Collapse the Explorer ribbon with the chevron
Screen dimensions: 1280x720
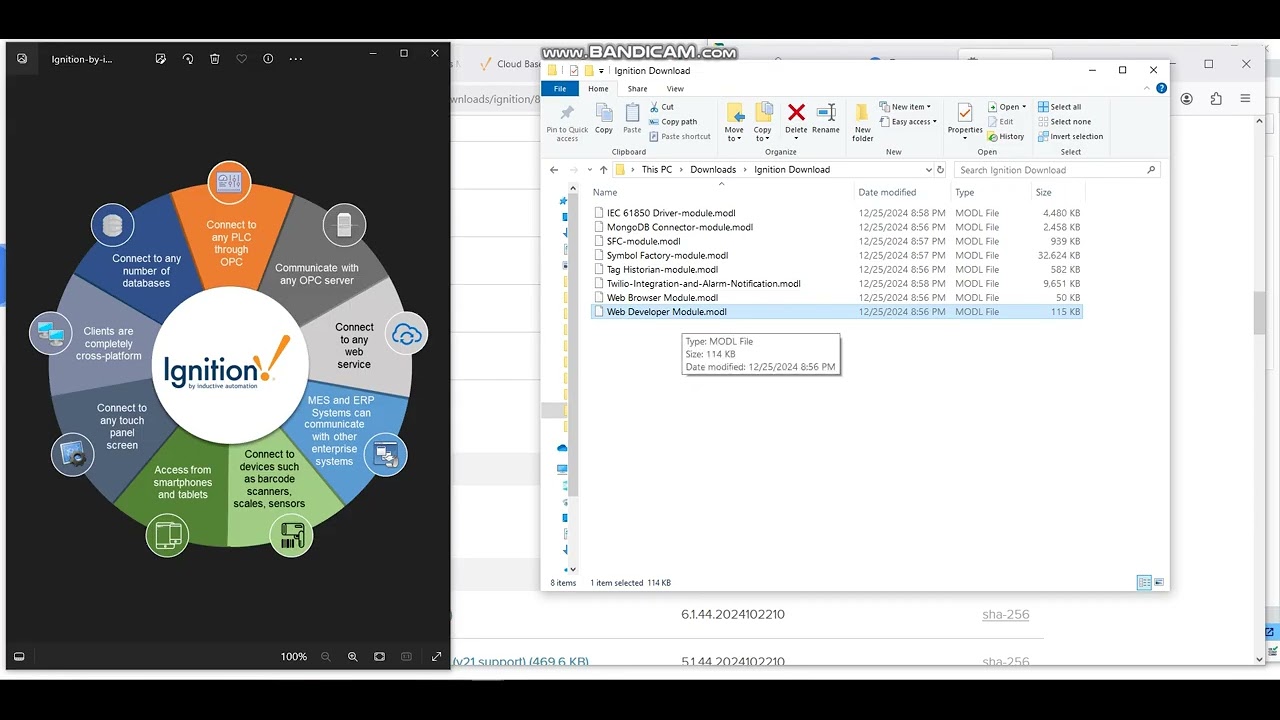[x=1146, y=89]
